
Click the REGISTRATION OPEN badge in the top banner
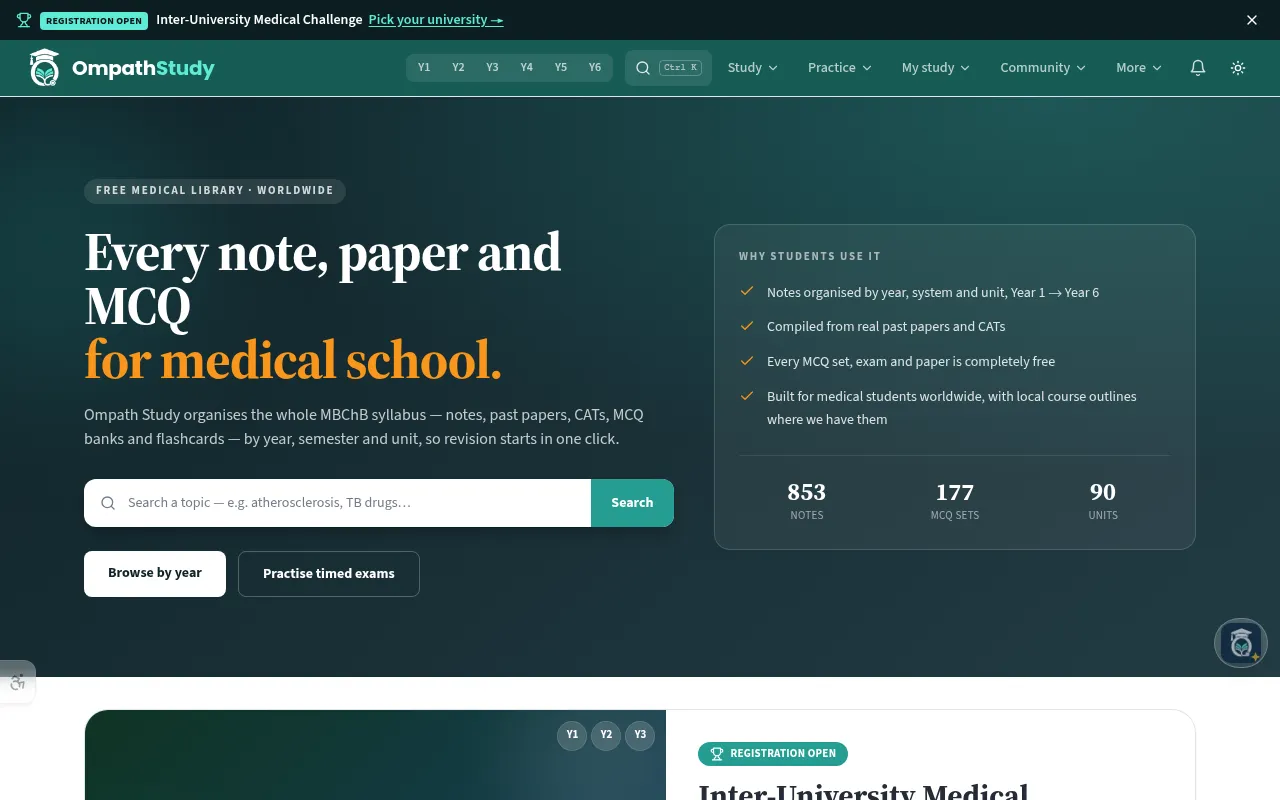coord(94,21)
